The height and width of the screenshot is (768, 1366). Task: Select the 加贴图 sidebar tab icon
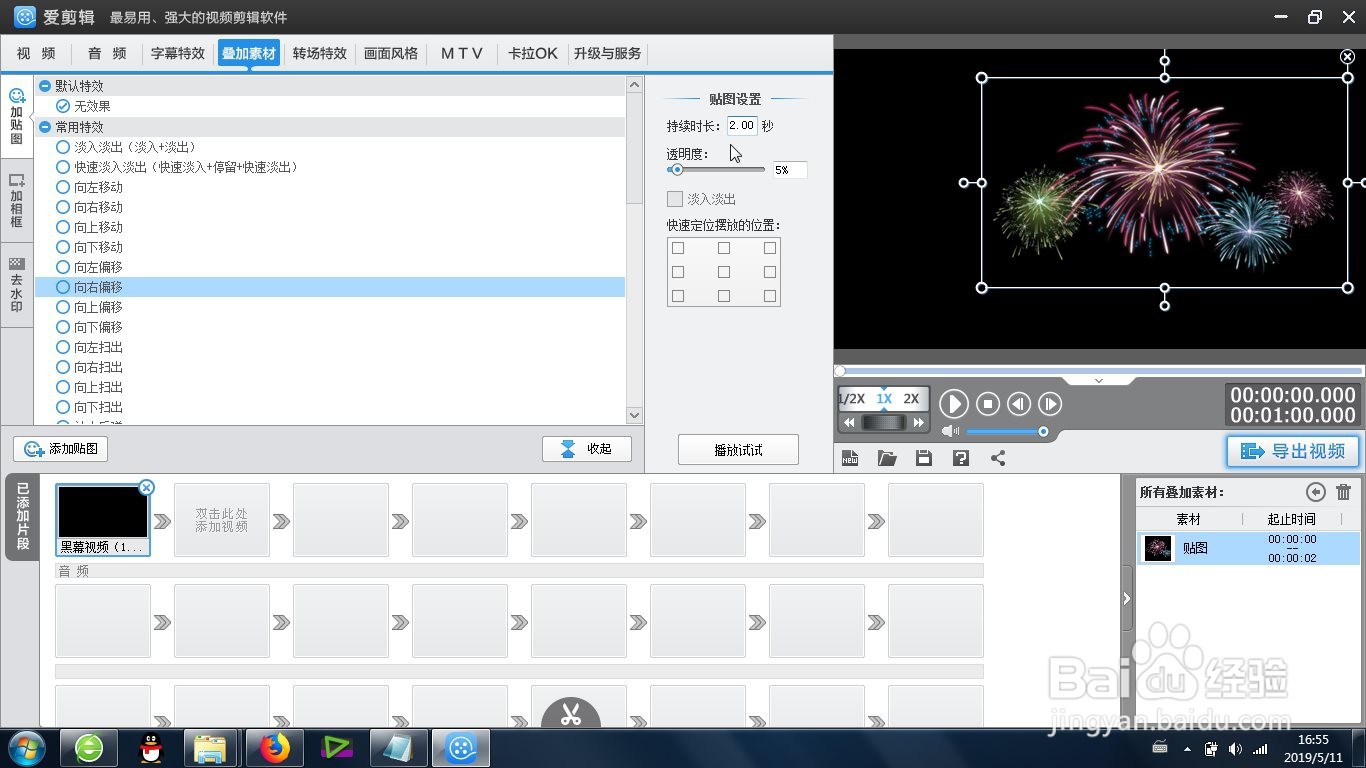point(17,96)
